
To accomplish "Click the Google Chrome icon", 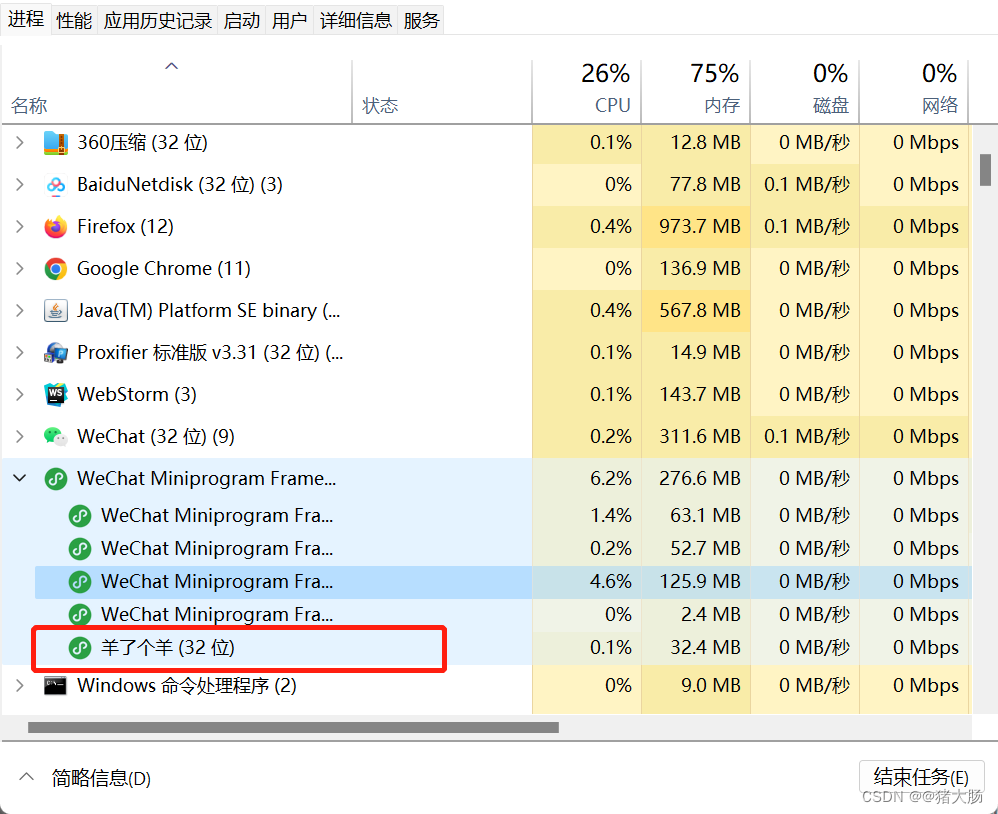I will pyautogui.click(x=55, y=269).
